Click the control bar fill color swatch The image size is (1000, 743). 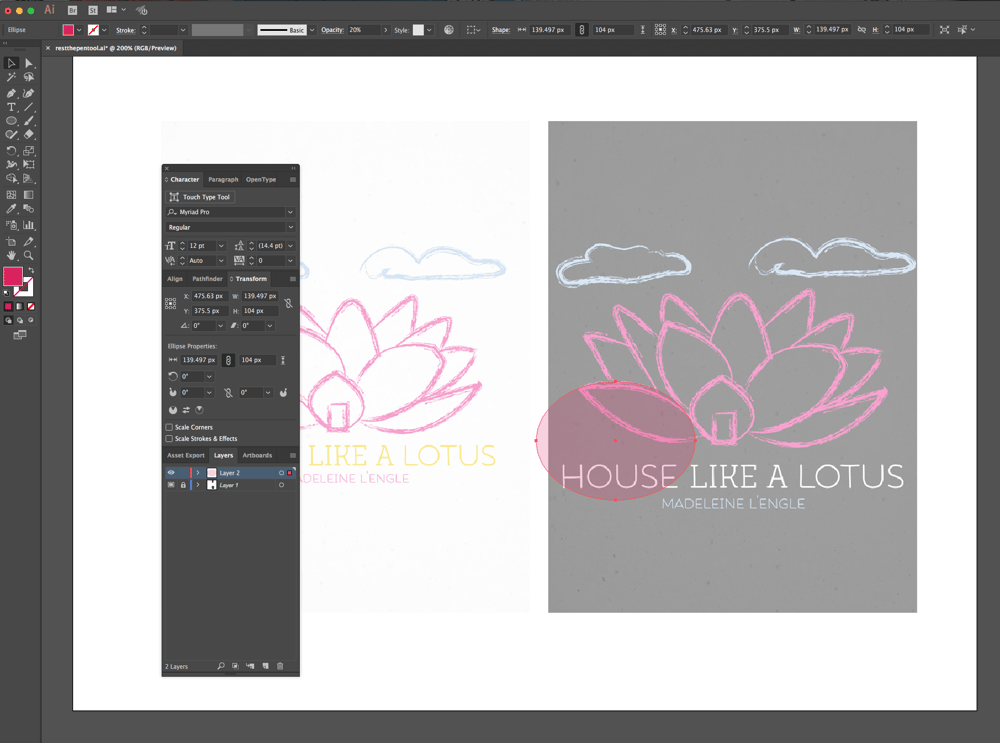68,30
